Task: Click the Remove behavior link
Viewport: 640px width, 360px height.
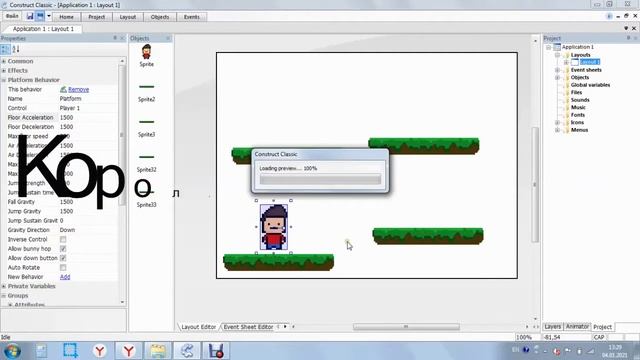Action: tap(78, 89)
